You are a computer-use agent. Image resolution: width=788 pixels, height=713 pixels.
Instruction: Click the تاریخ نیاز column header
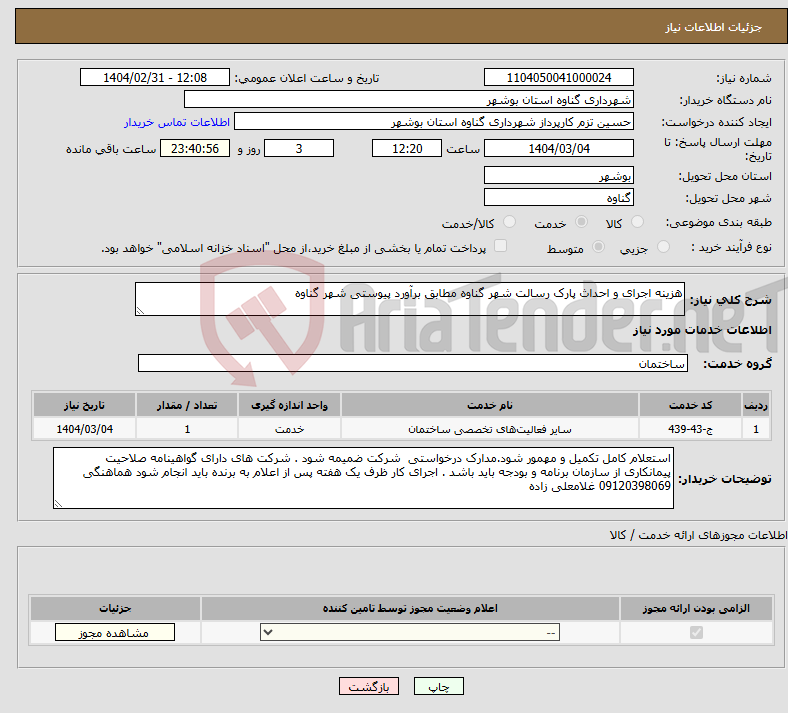(x=84, y=405)
